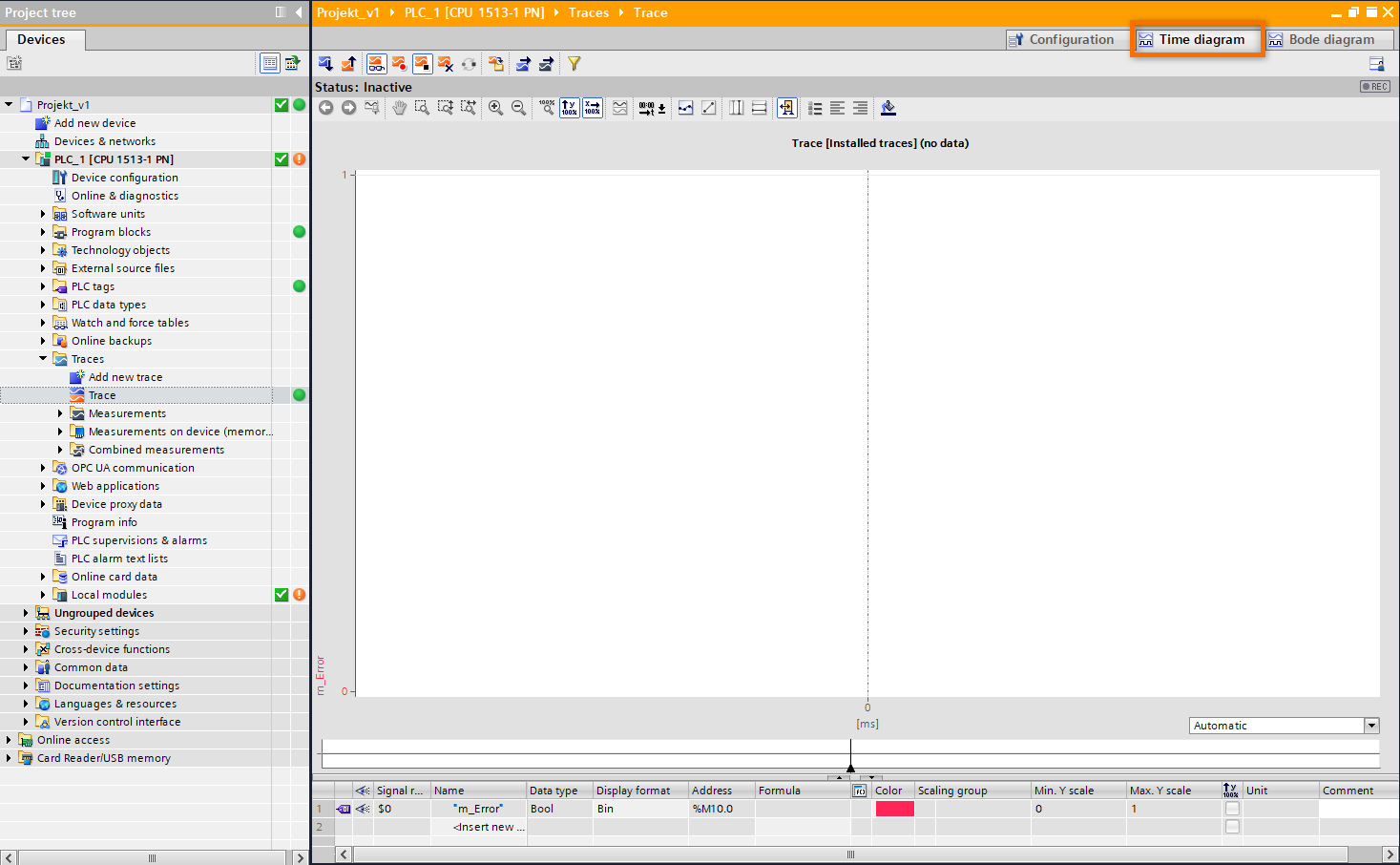This screenshot has width=1400, height=865.
Task: Expand the Program blocks tree node
Action: point(43,232)
